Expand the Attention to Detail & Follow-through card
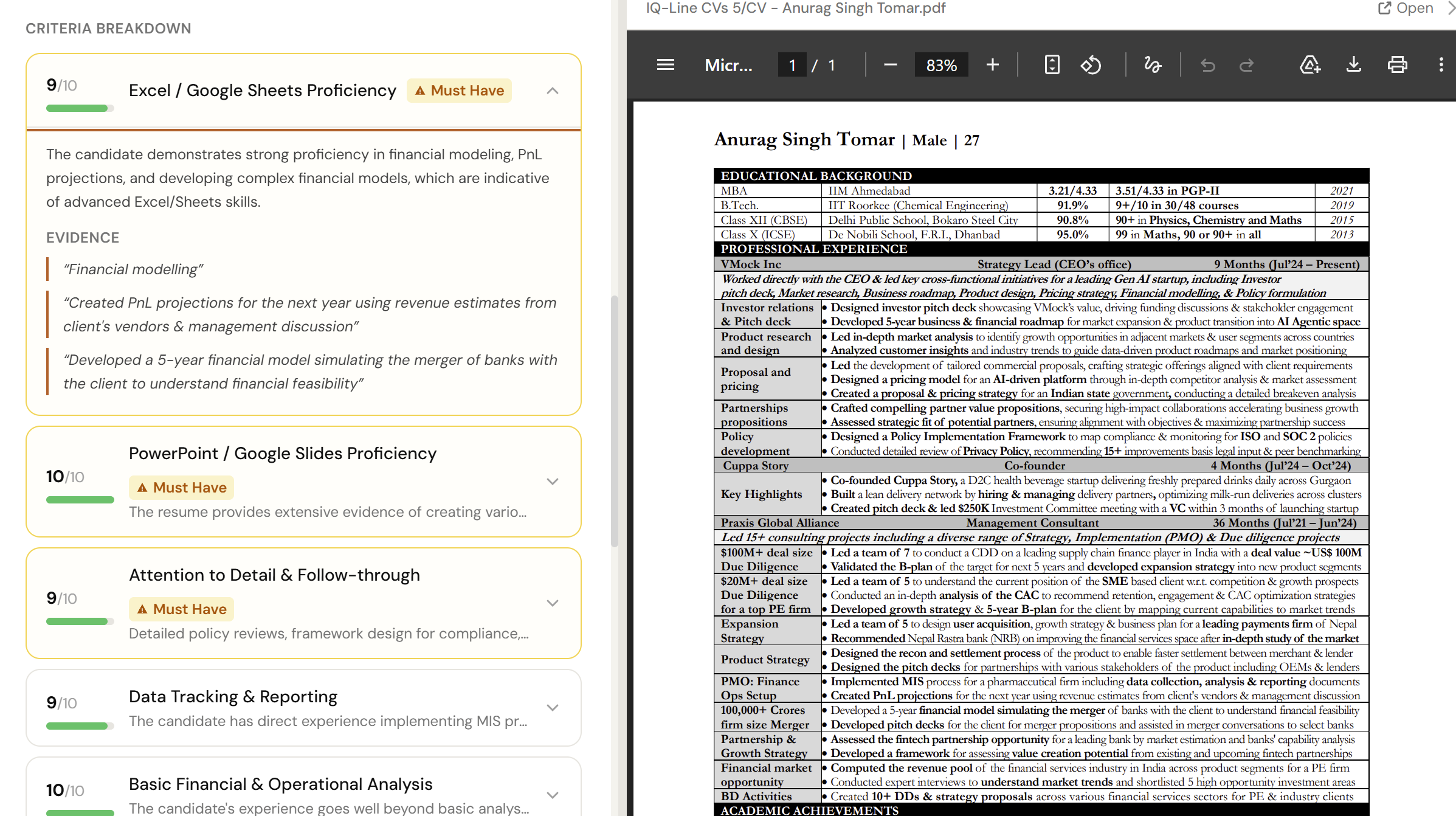 coord(553,603)
